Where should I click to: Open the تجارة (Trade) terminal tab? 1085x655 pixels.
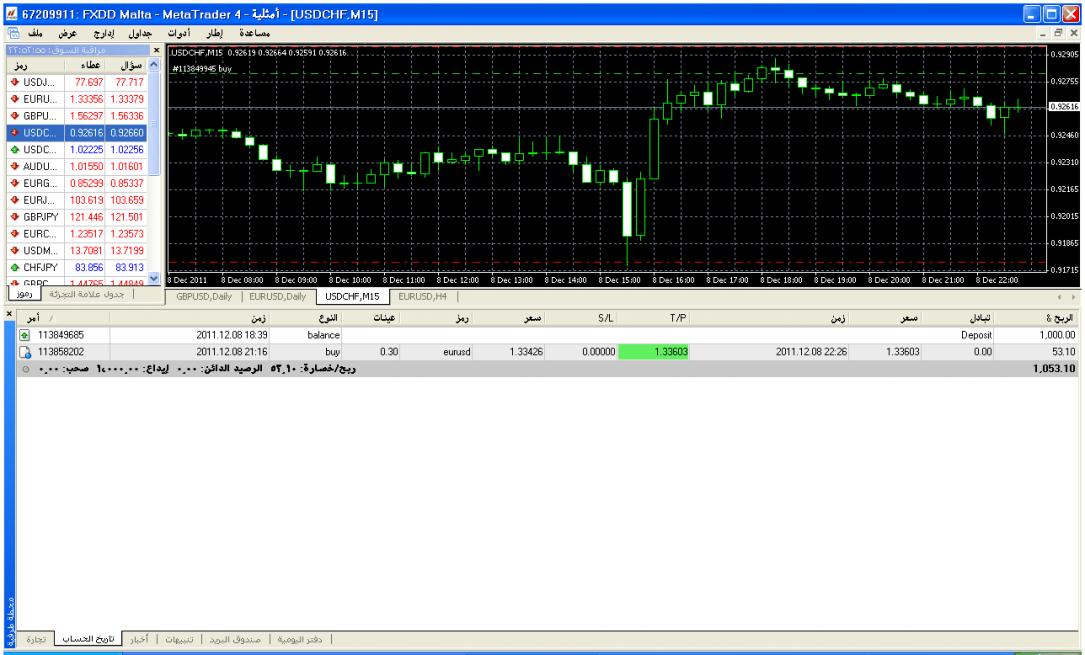click(35, 638)
